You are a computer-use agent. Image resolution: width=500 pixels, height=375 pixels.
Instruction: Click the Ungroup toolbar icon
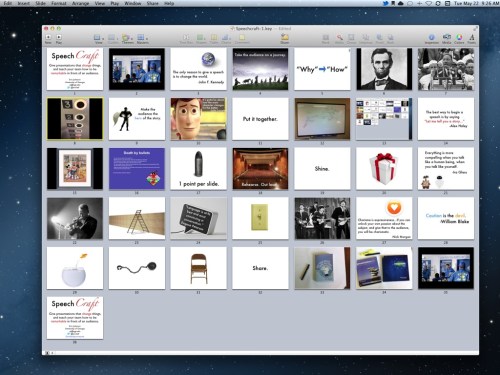pos(366,39)
